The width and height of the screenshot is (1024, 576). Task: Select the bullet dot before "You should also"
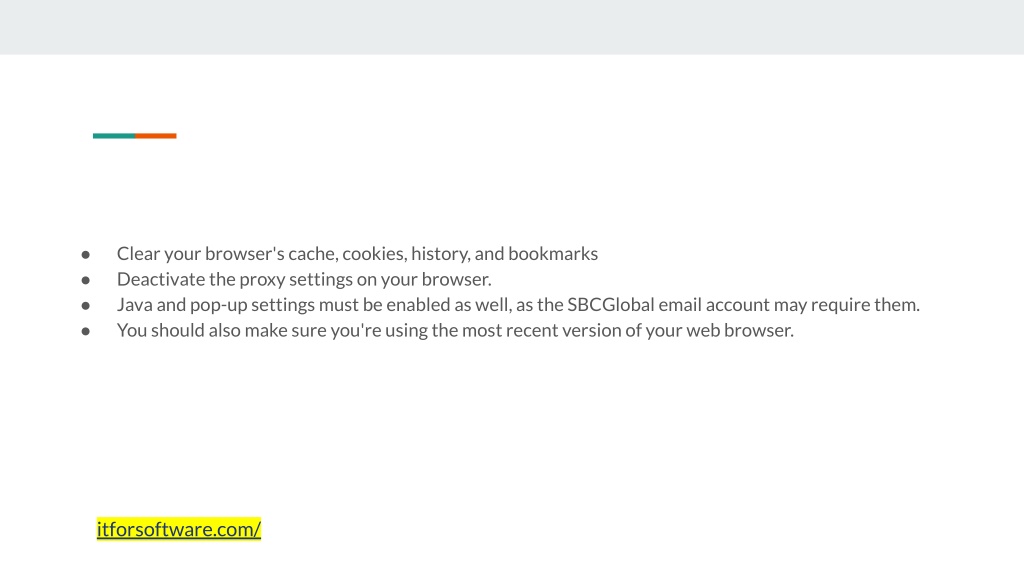point(86,331)
